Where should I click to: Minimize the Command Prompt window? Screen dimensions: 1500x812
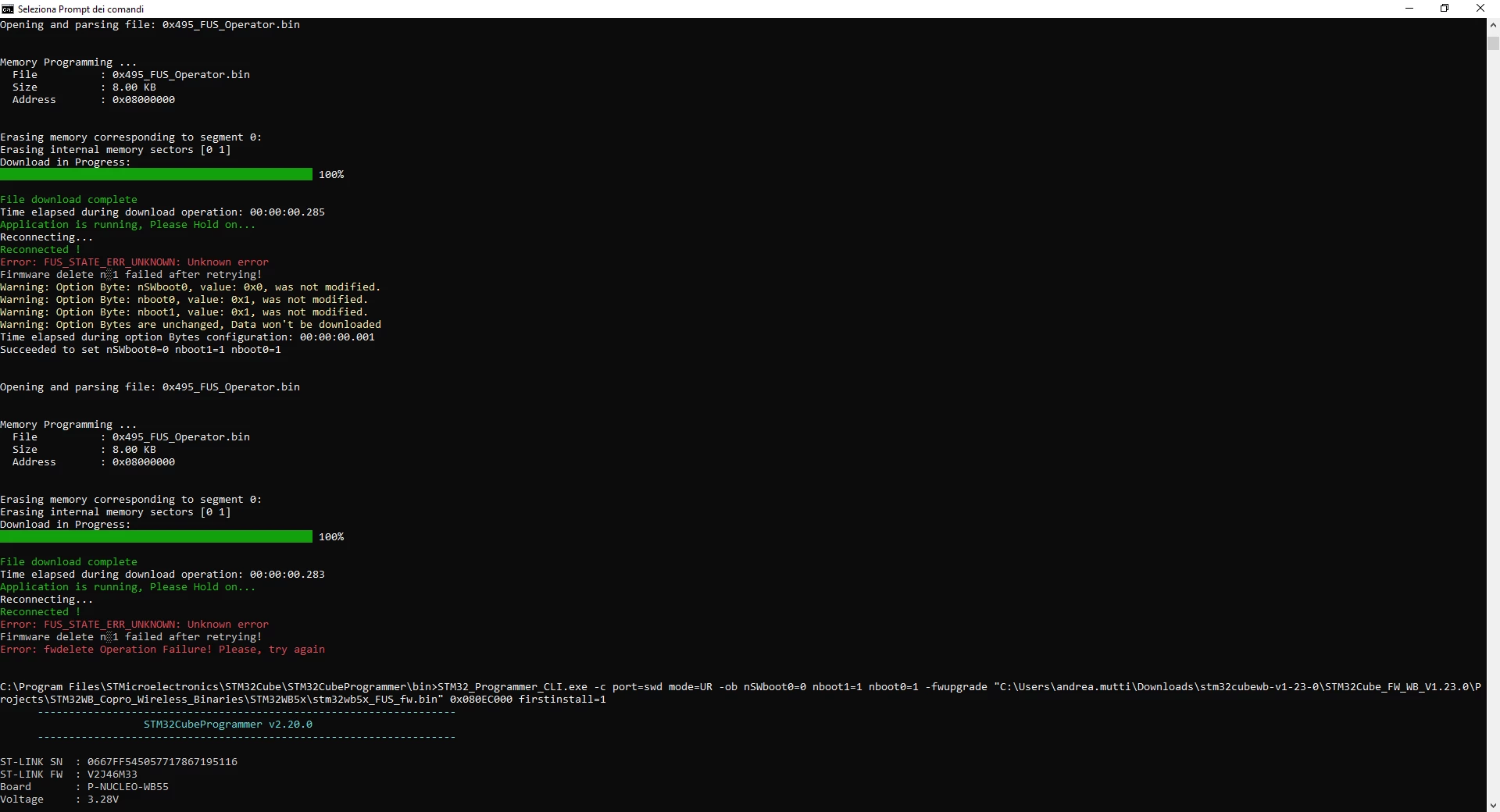[x=1409, y=9]
